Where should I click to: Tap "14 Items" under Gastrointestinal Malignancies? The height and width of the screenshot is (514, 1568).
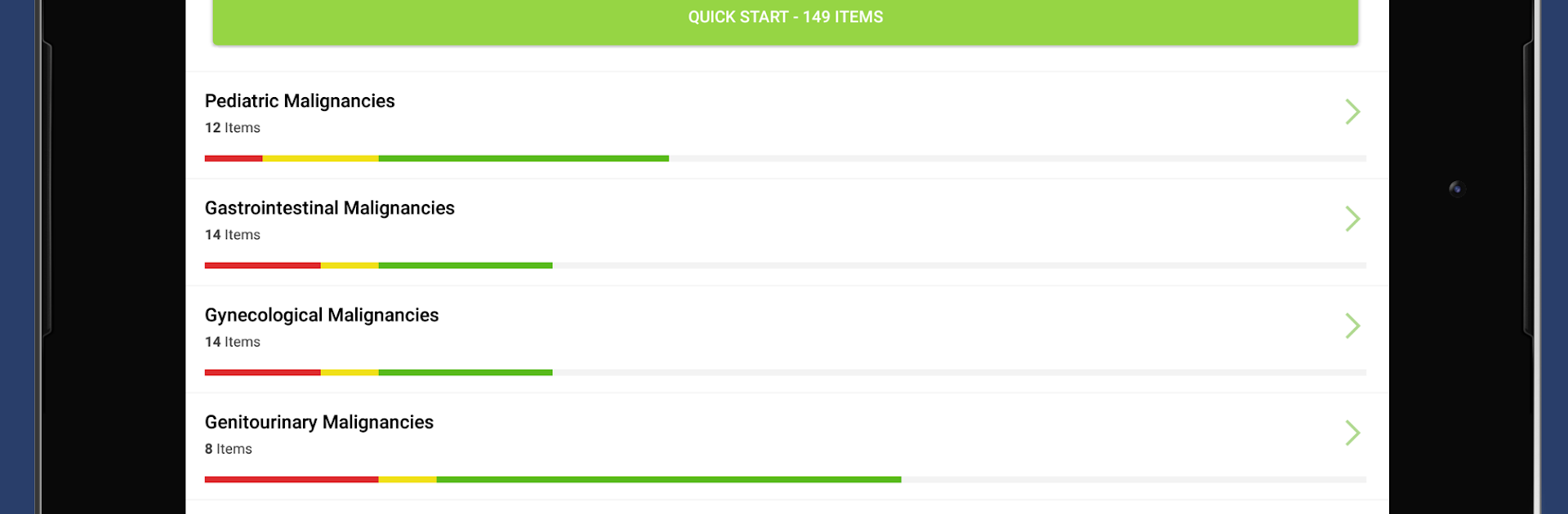click(233, 235)
